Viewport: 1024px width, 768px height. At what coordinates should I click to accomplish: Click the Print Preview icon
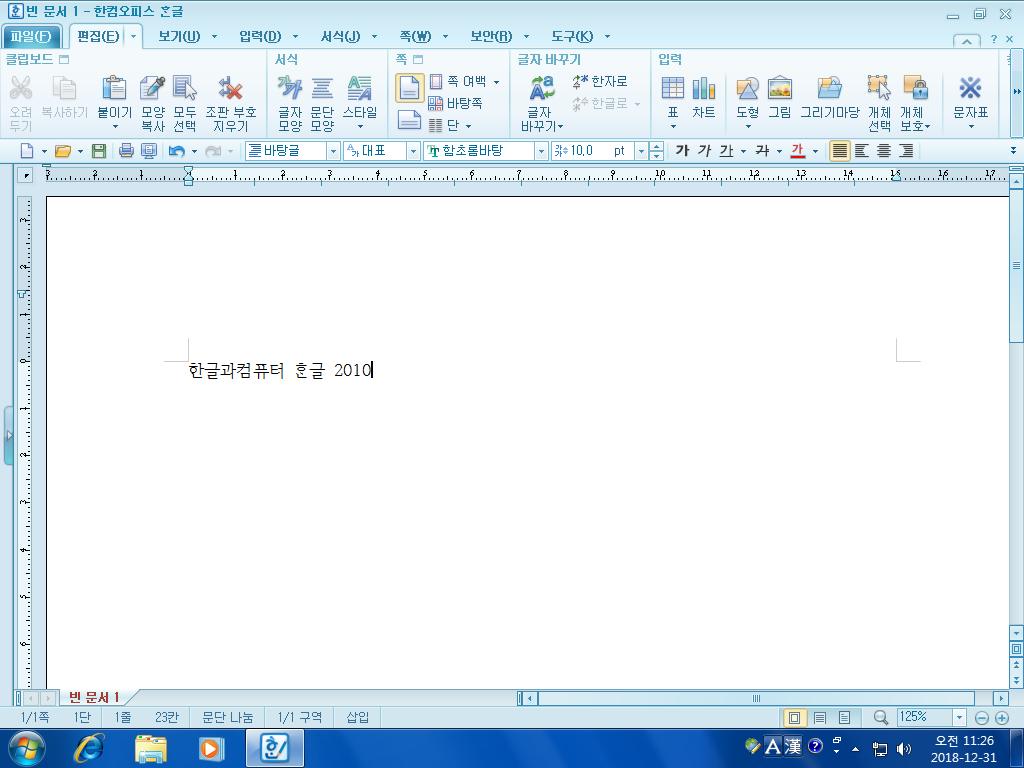(x=150, y=151)
